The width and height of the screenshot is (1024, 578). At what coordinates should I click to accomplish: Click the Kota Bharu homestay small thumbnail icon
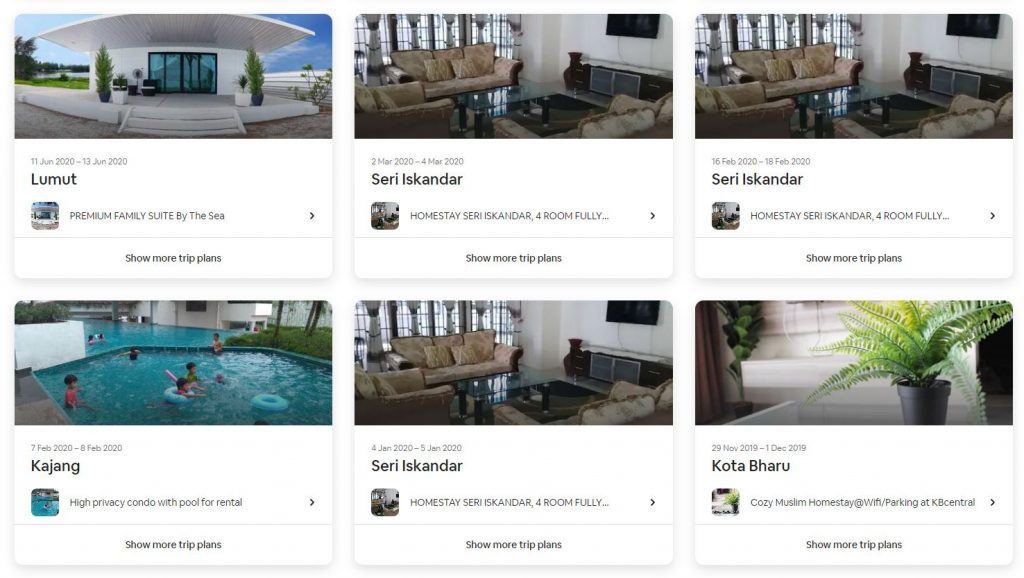pos(726,502)
